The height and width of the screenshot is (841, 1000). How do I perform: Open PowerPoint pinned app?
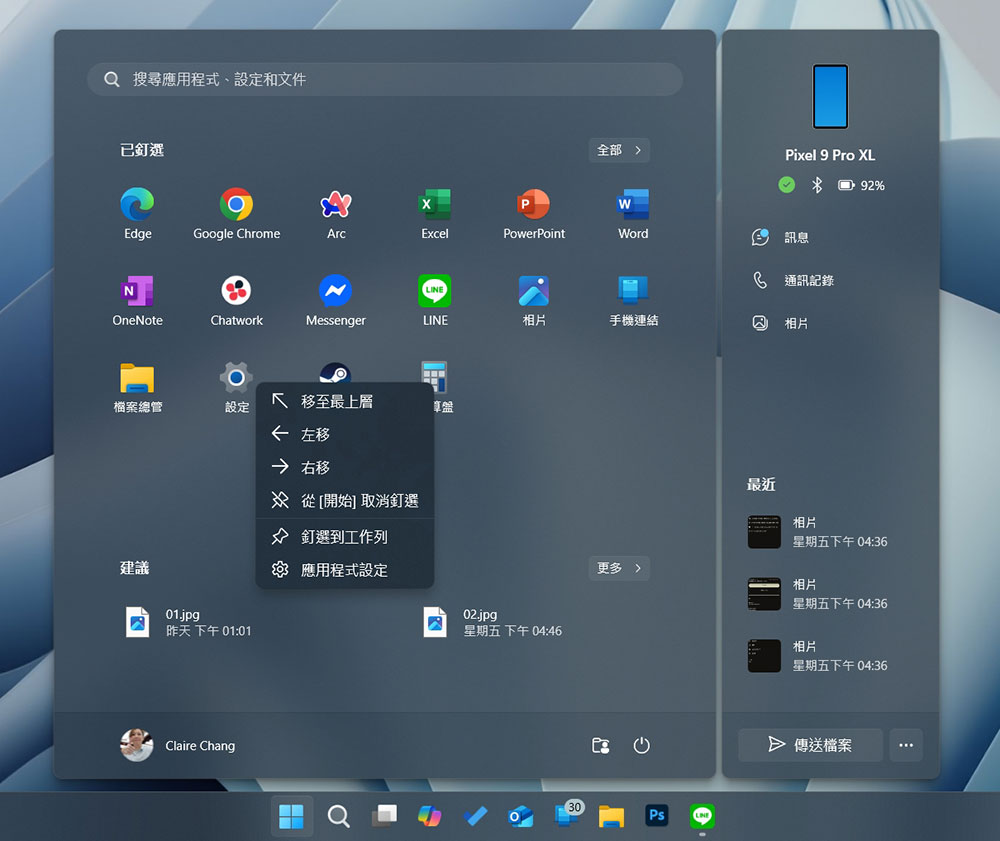click(534, 213)
